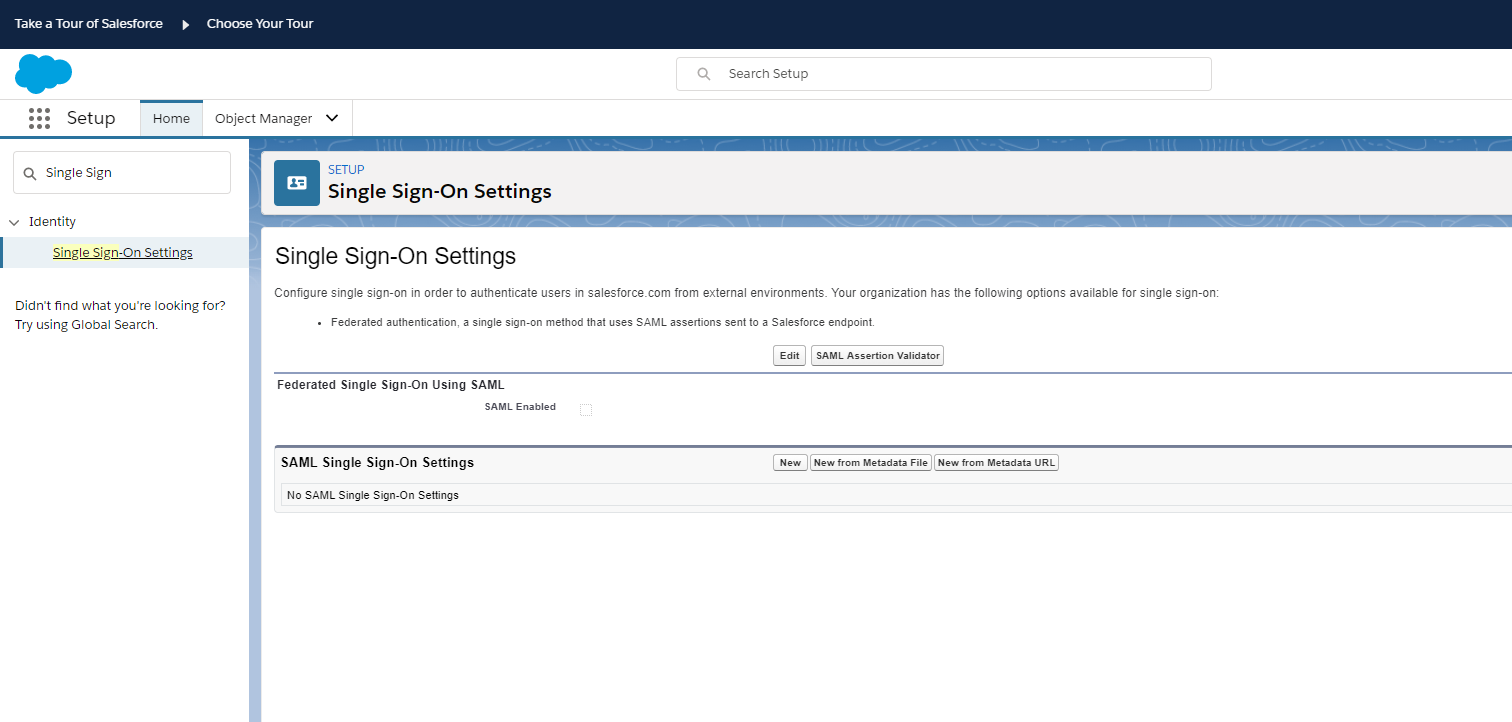The width and height of the screenshot is (1512, 722).
Task: Click the Choose Your Tour link
Action: tap(260, 24)
